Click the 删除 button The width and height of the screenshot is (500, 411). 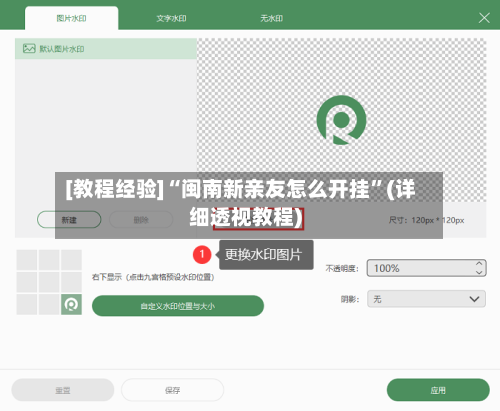click(x=141, y=220)
